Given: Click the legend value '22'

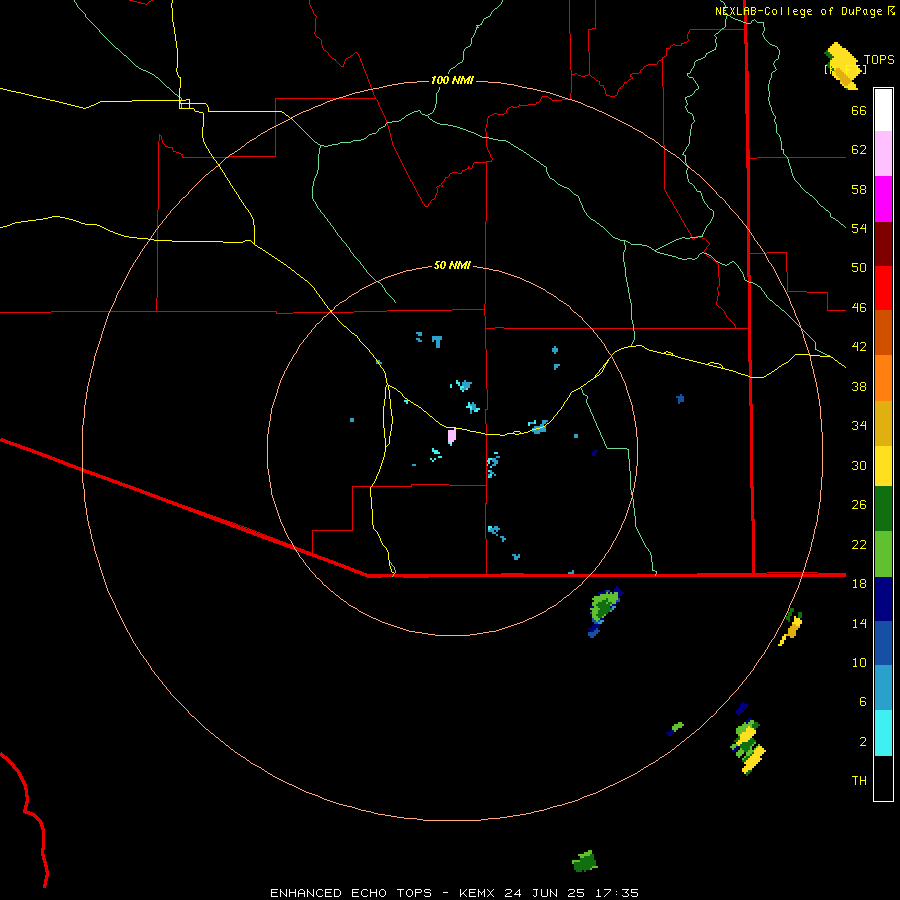Looking at the screenshot, I should pos(859,544).
